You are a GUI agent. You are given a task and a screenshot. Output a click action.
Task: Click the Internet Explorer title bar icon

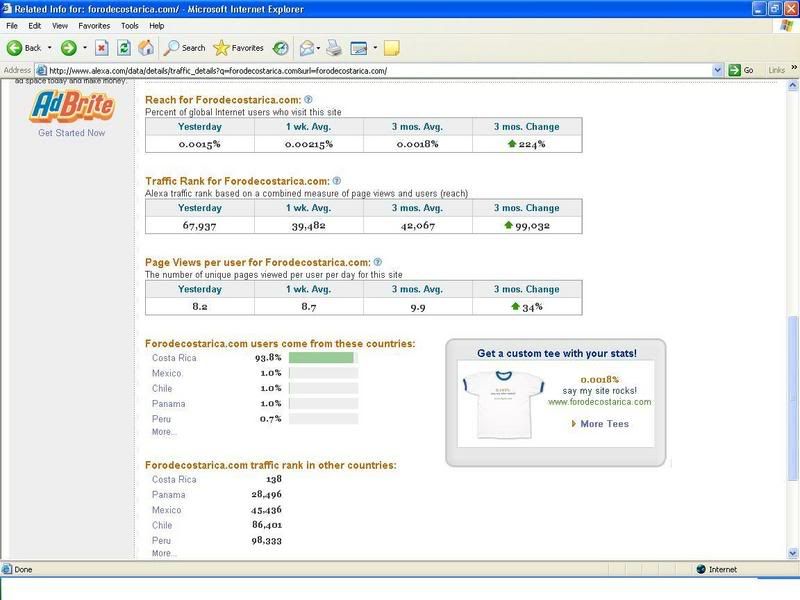tap(7, 9)
